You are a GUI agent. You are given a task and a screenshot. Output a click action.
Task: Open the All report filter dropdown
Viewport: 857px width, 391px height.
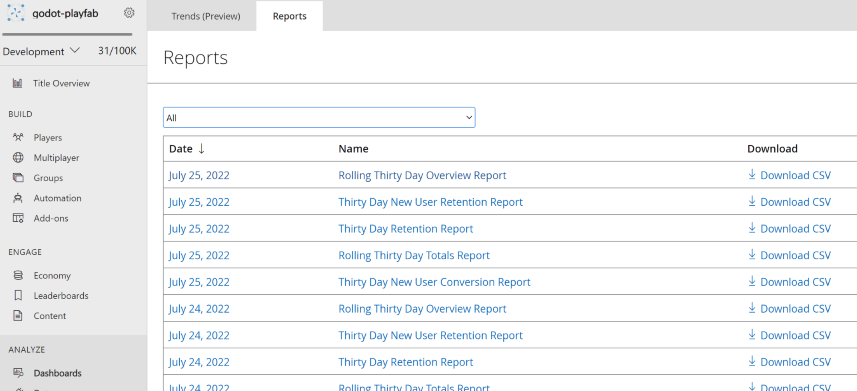[x=319, y=118]
